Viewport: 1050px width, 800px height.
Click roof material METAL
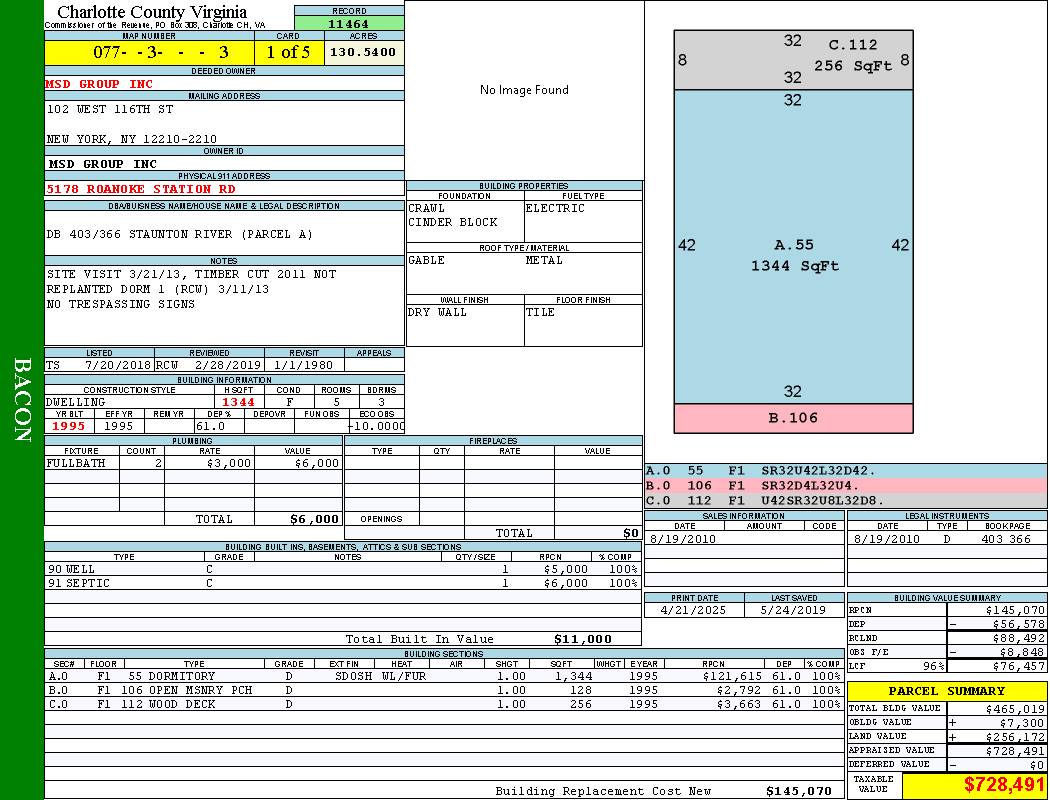544,260
